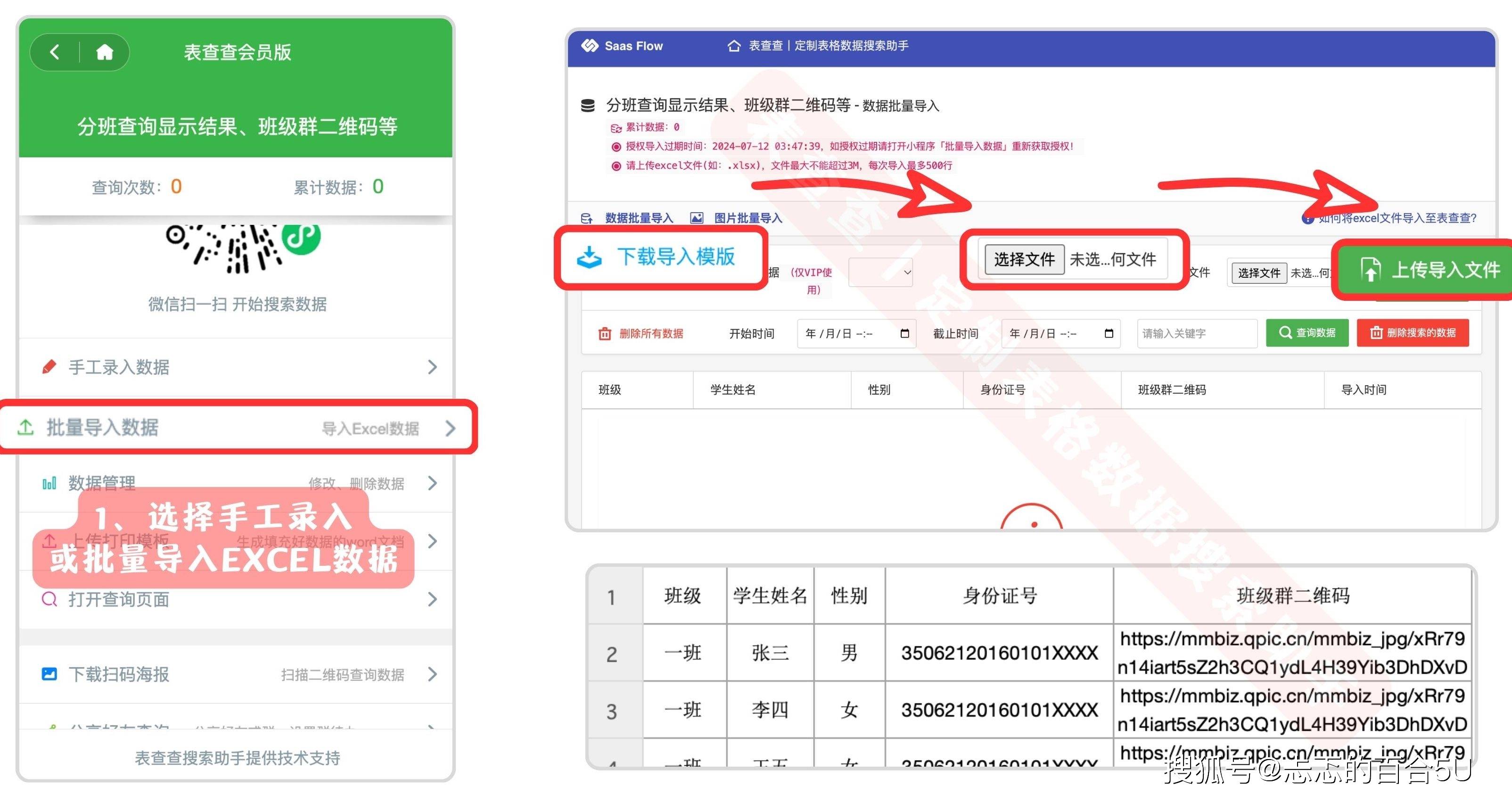
Task: Switch to the 数据批量导入 tab
Action: (639, 218)
